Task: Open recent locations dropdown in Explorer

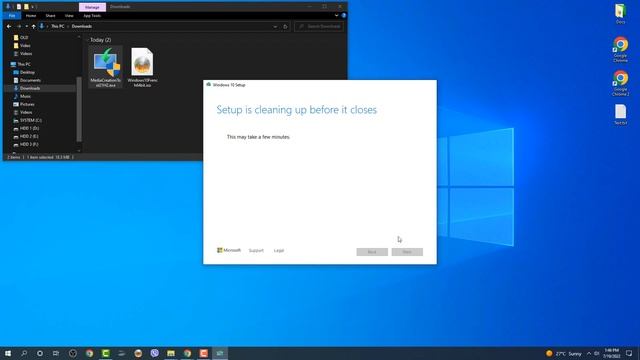Action: click(x=27, y=26)
